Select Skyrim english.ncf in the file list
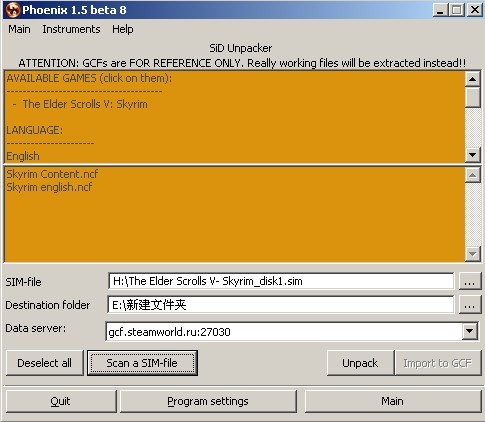Image resolution: width=485 pixels, height=422 pixels. click(49, 187)
